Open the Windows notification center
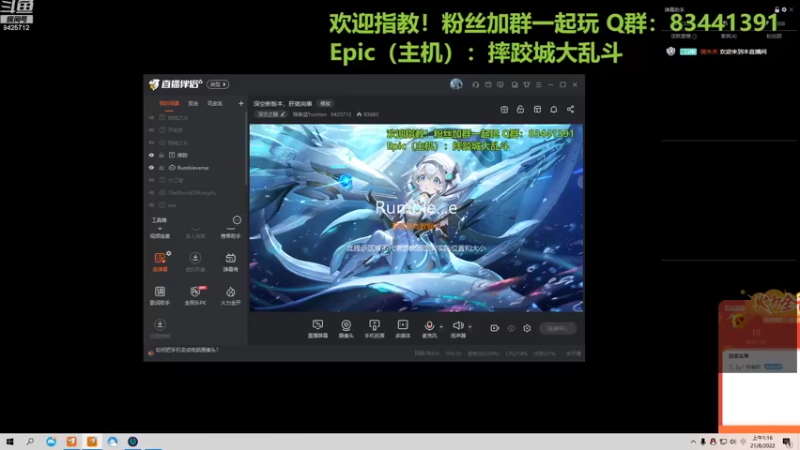This screenshot has width=800, height=450. (x=787, y=442)
